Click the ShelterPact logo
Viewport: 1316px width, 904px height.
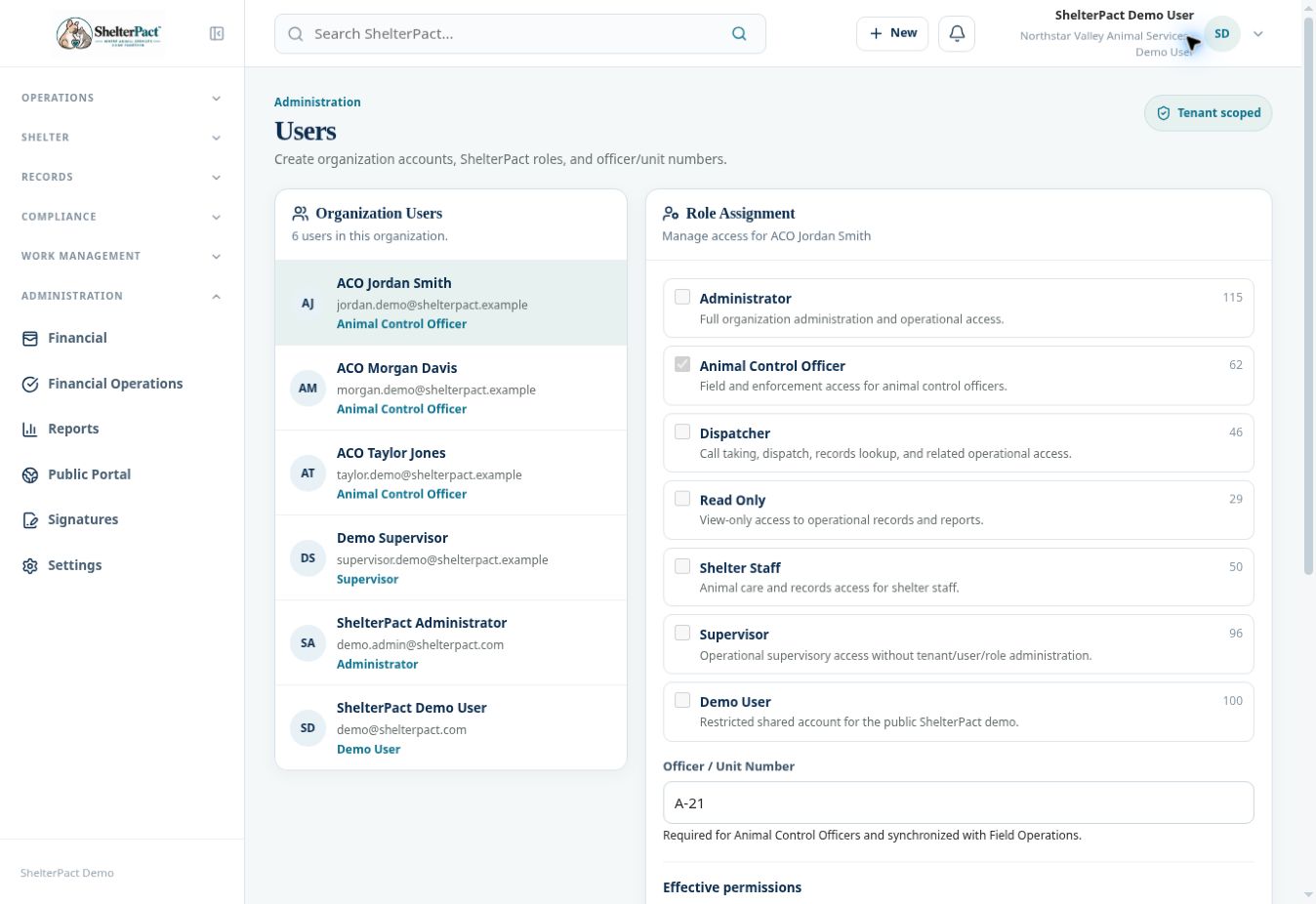(x=109, y=34)
